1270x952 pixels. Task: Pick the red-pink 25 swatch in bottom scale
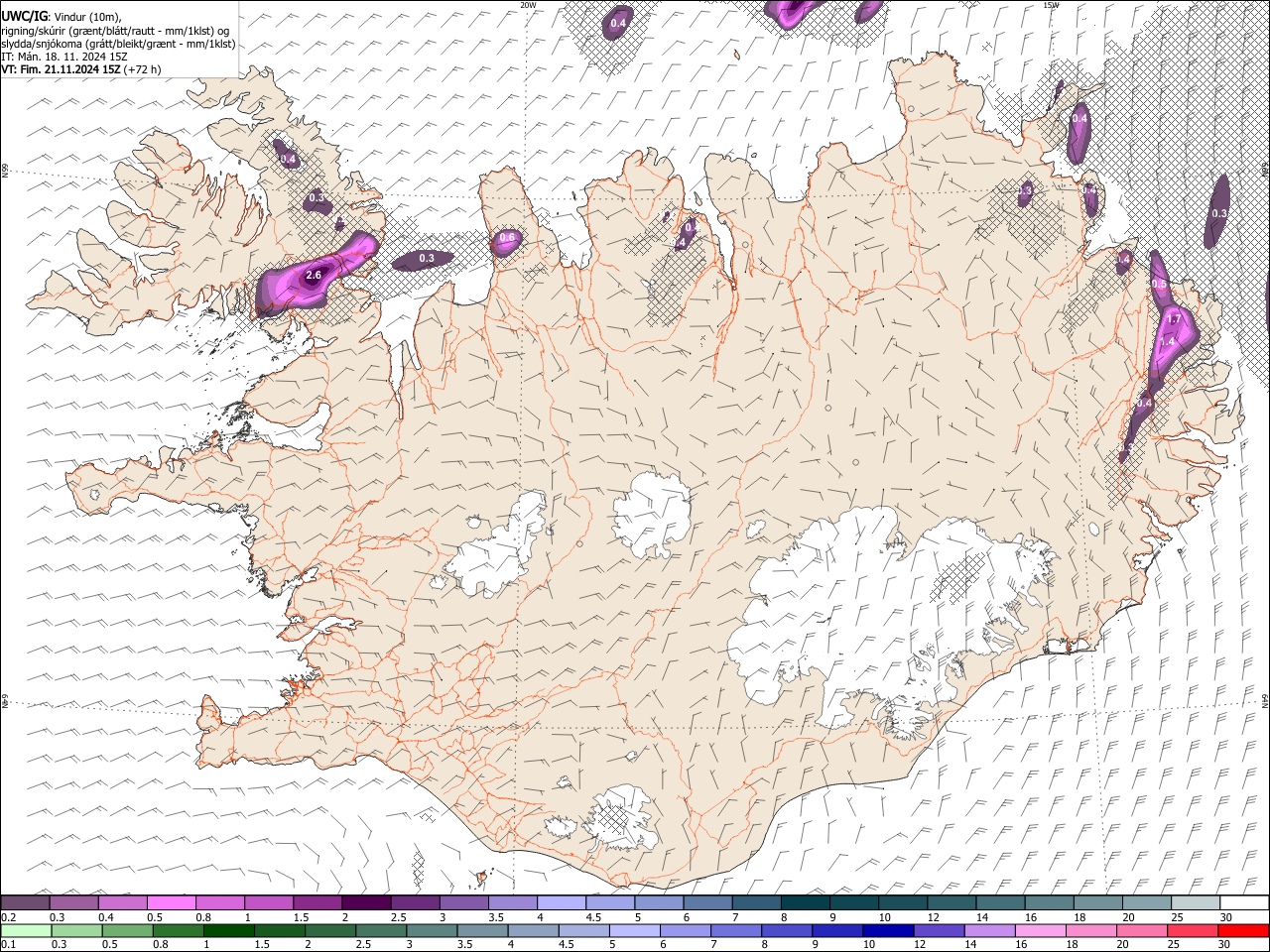(1192, 930)
